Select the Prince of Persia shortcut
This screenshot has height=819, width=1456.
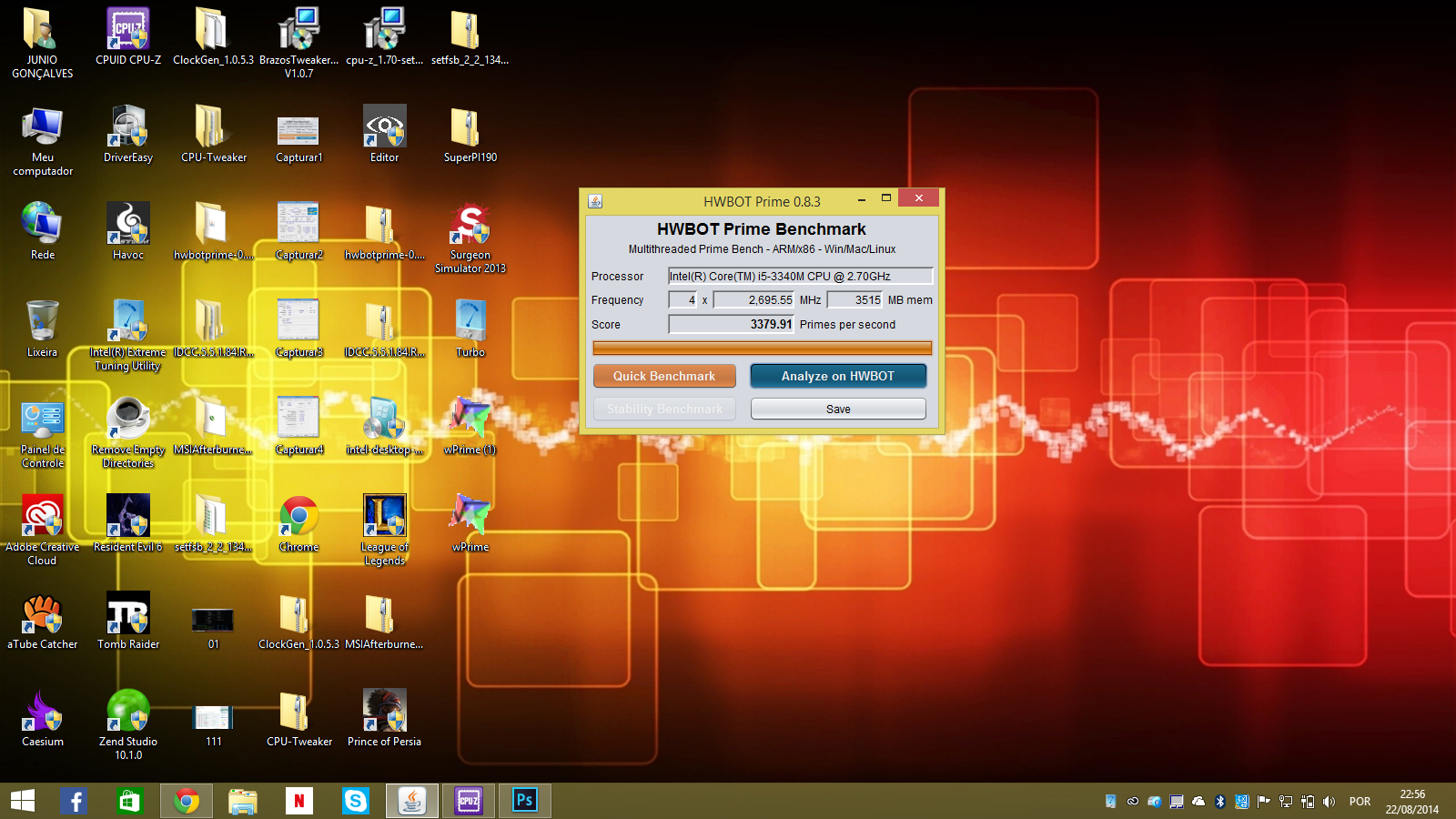tap(384, 718)
